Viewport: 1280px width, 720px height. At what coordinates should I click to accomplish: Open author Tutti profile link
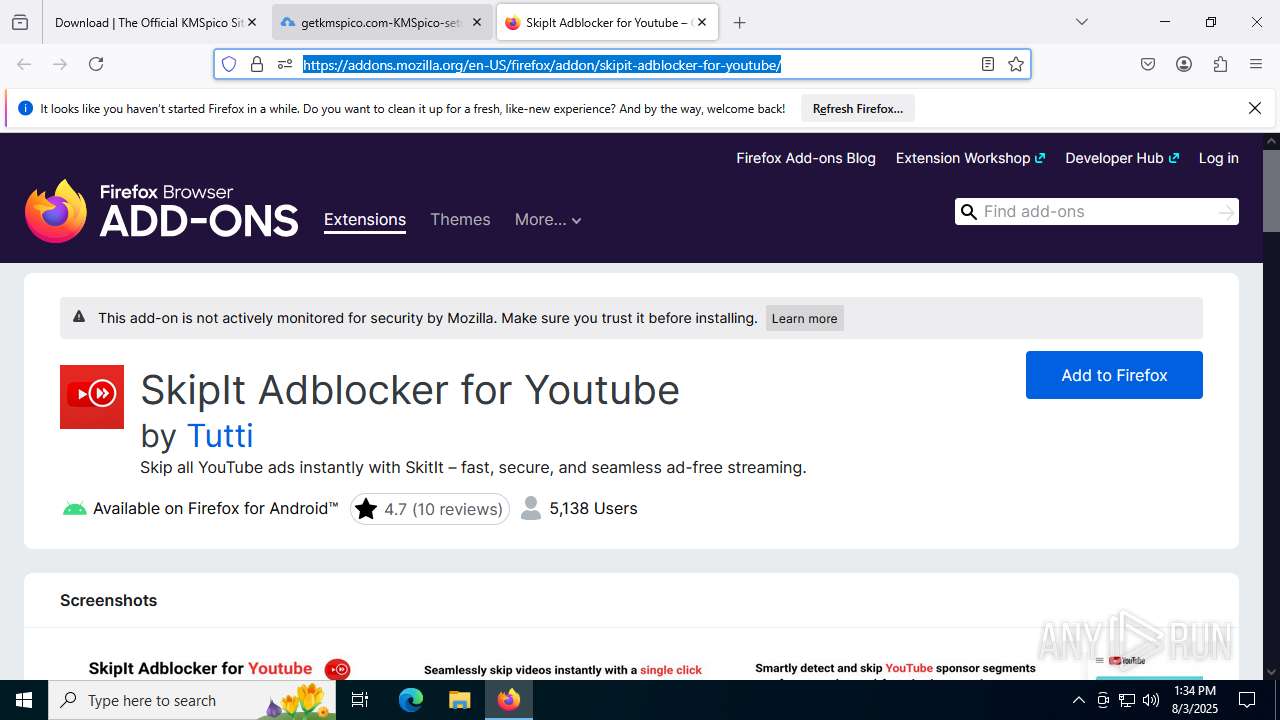(x=220, y=435)
